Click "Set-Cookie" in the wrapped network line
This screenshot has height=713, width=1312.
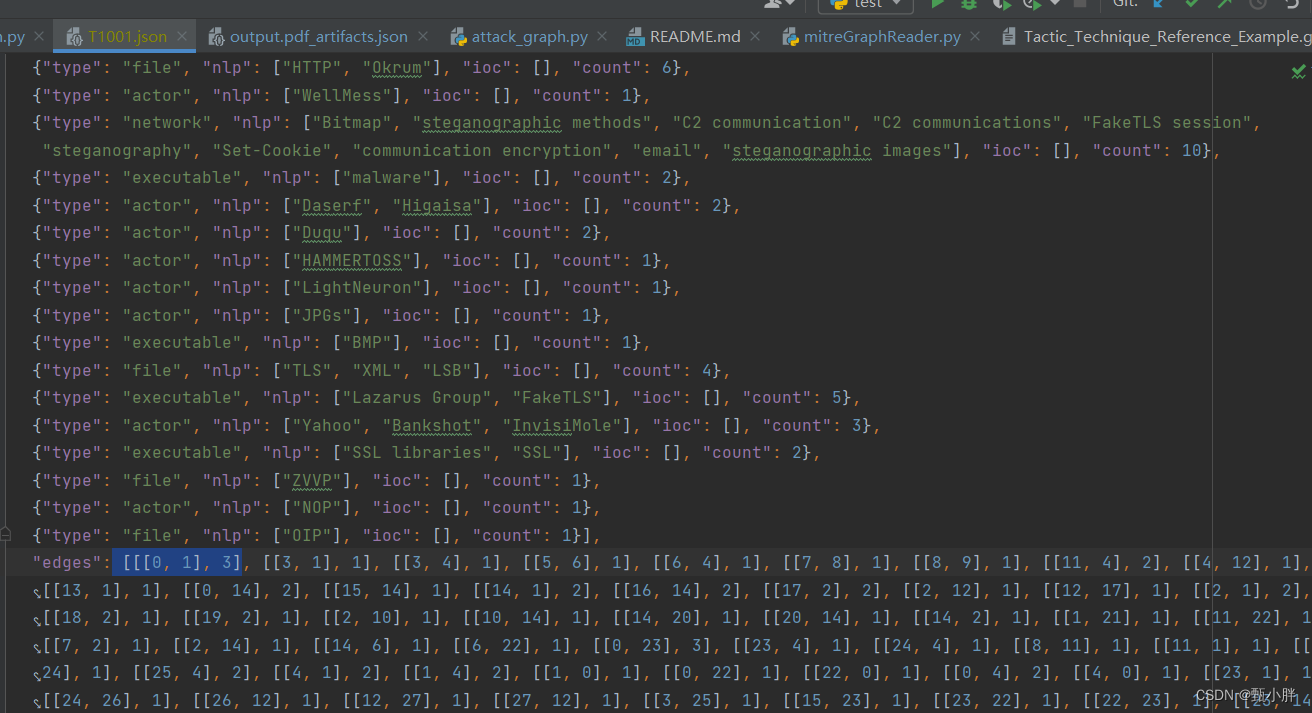click(272, 151)
